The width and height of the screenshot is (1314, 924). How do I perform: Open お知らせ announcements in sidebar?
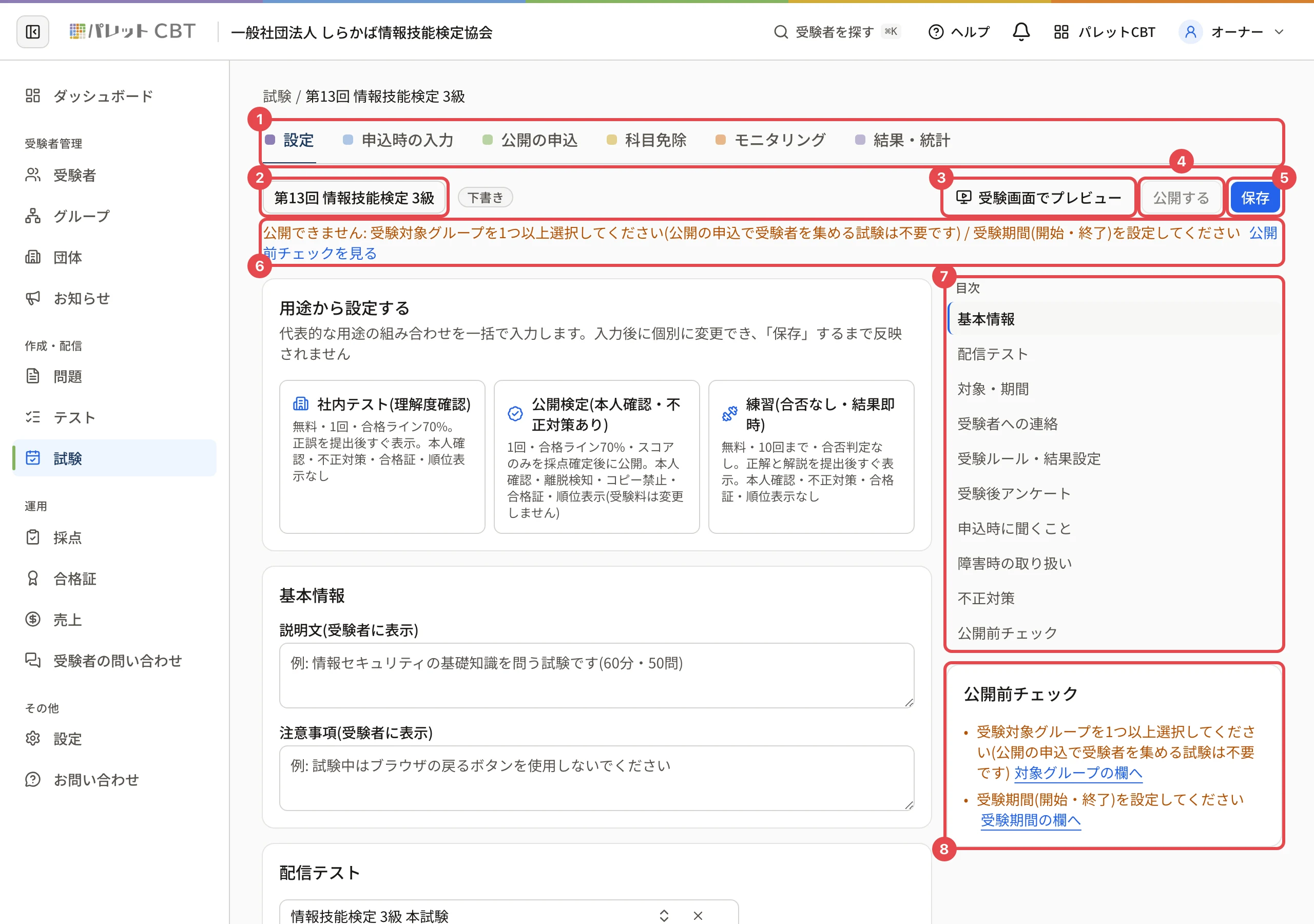[x=114, y=298]
